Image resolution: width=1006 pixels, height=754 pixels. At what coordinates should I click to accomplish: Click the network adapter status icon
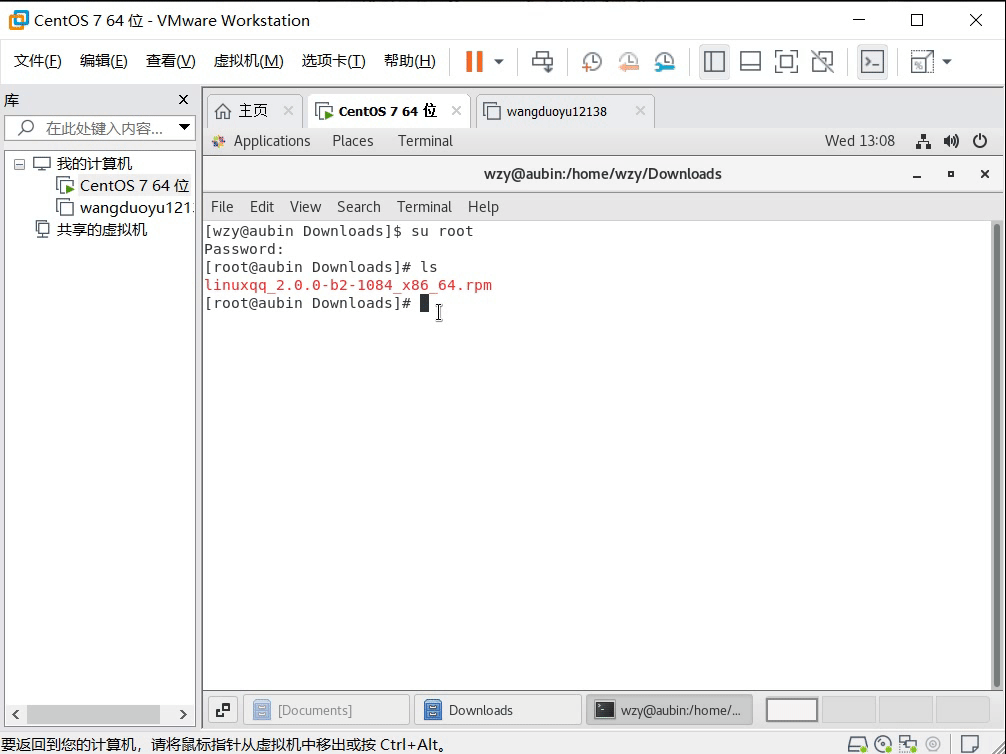[908, 745]
